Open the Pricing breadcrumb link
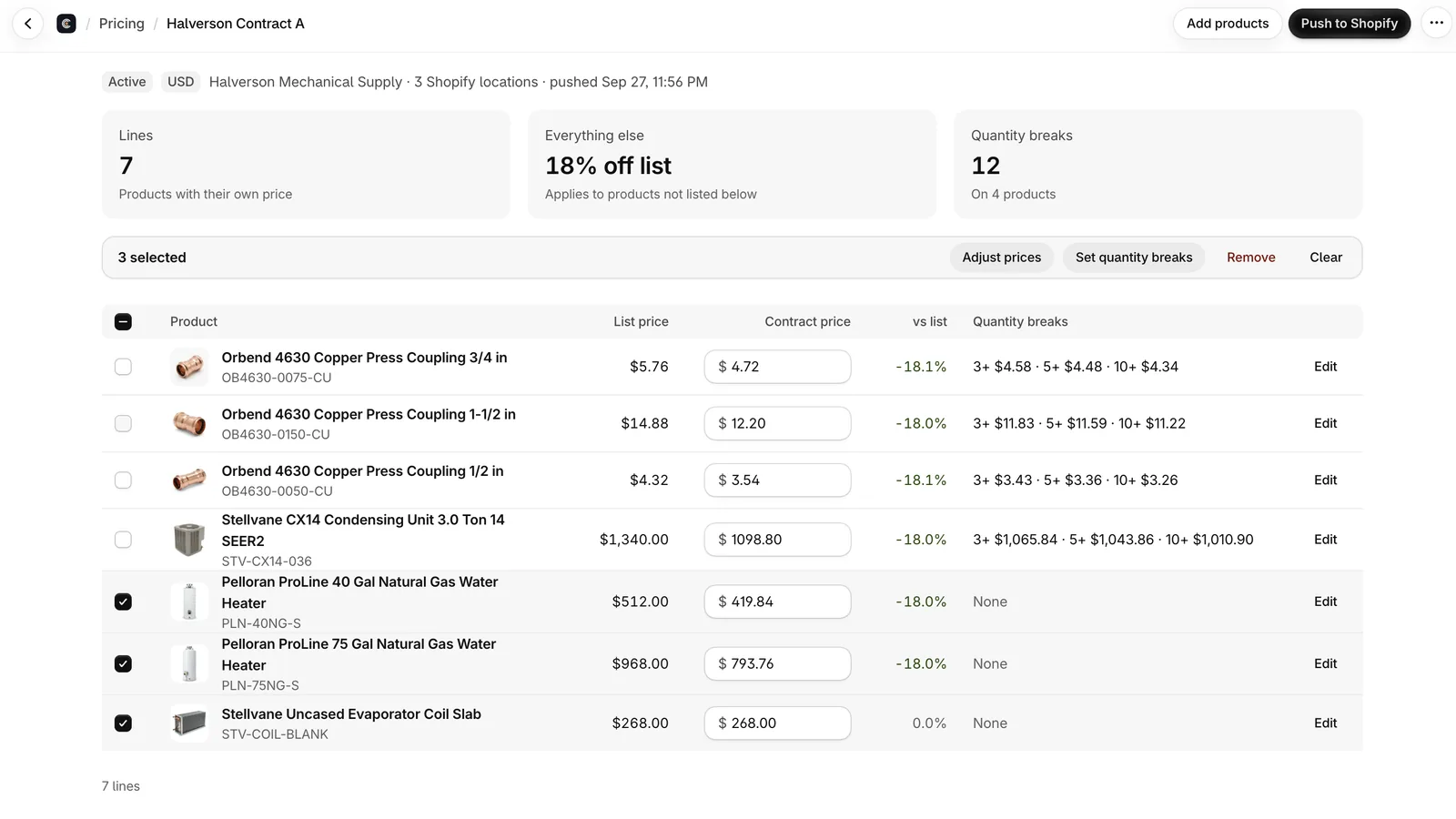 [x=122, y=24]
